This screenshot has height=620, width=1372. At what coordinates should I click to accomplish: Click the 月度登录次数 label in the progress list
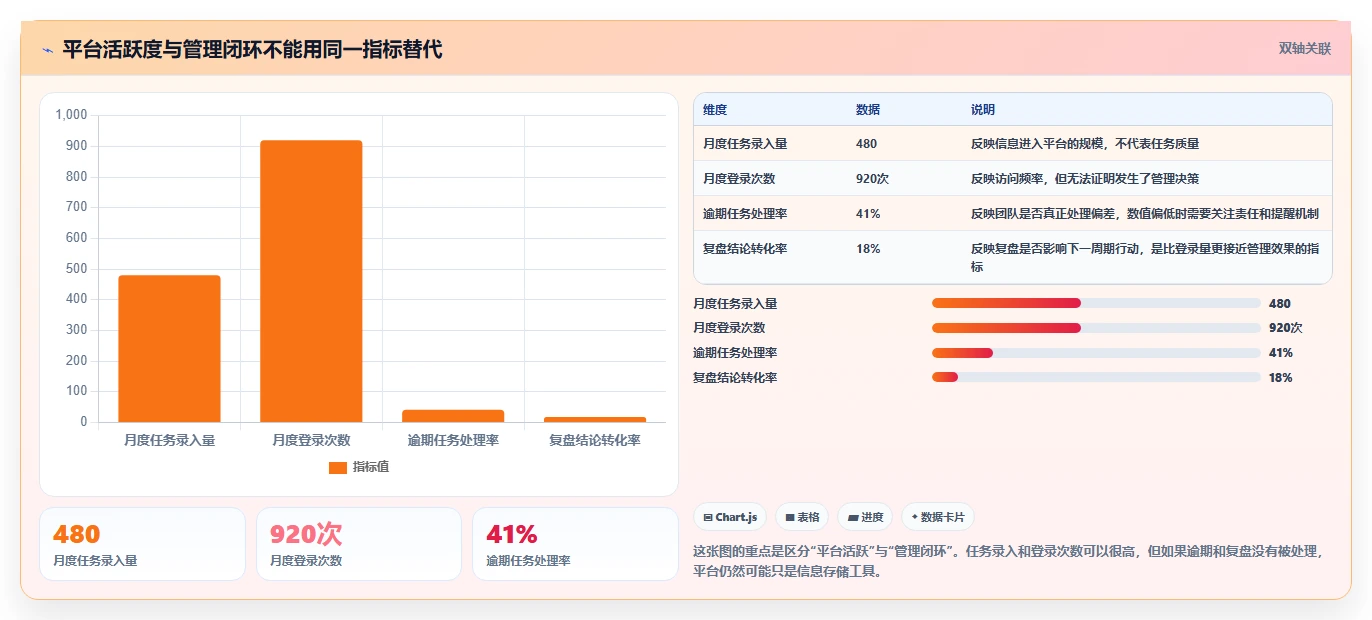(x=729, y=327)
